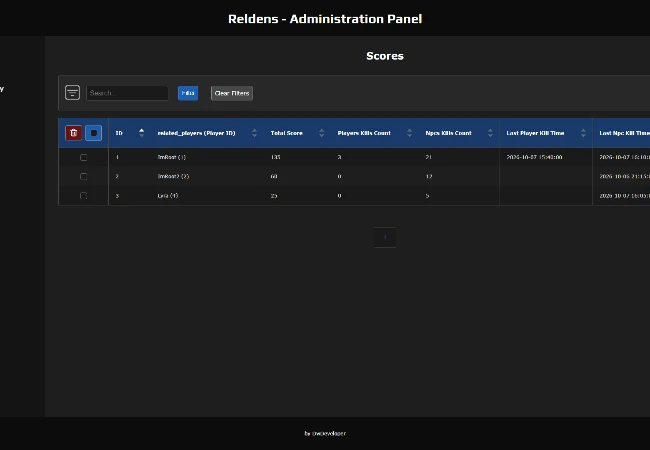Sort by Total Score column arrows
Image resolution: width=650 pixels, height=450 pixels.
coord(321,133)
